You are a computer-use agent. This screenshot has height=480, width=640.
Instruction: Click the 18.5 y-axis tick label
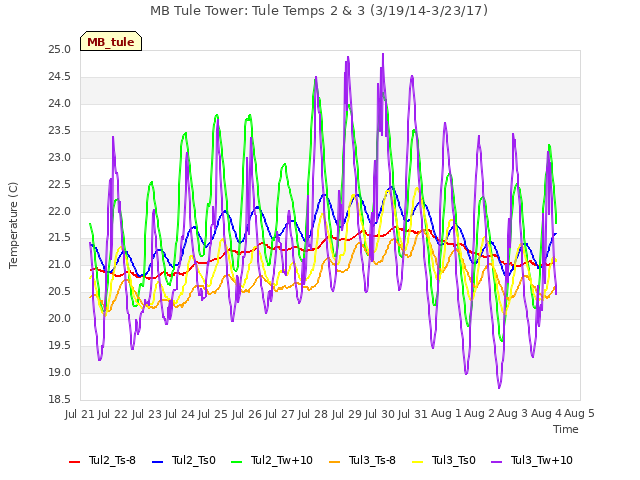pos(60,400)
